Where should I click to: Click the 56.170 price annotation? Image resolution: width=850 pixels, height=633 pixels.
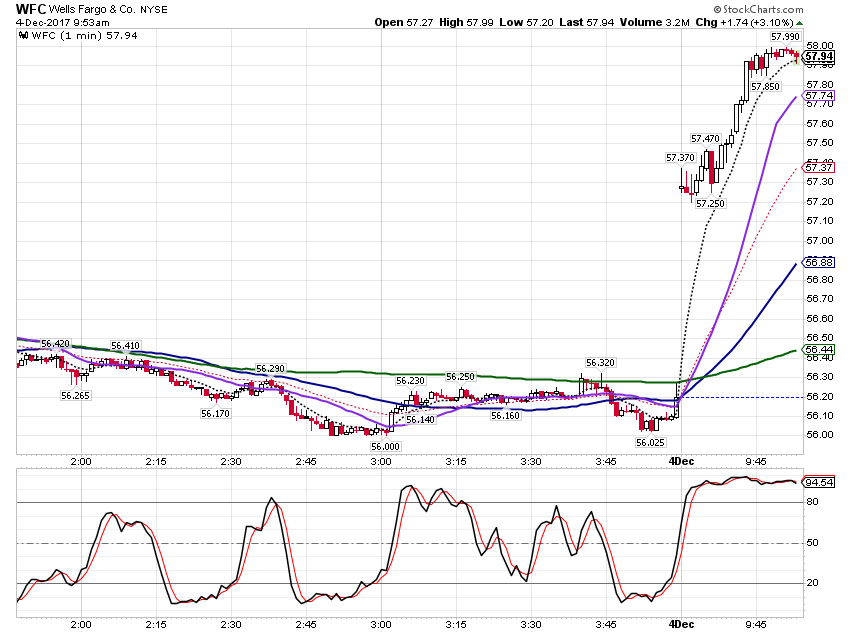[215, 414]
